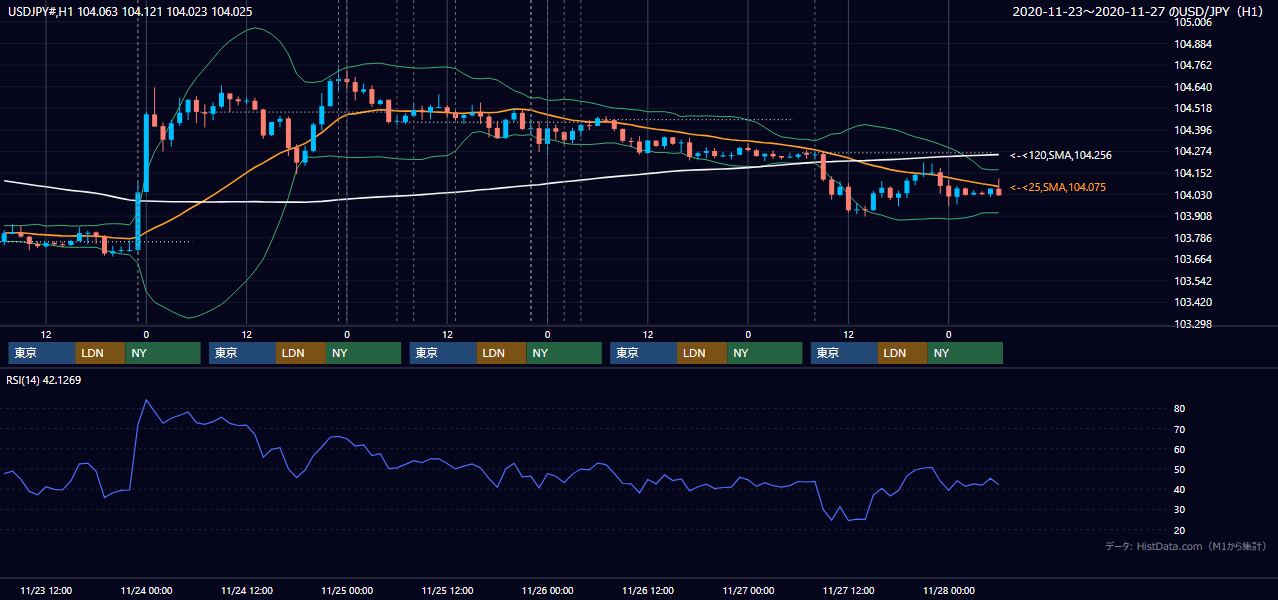1278x600 pixels.
Task: Click the rightmost 東京 session box
Action: click(844, 353)
